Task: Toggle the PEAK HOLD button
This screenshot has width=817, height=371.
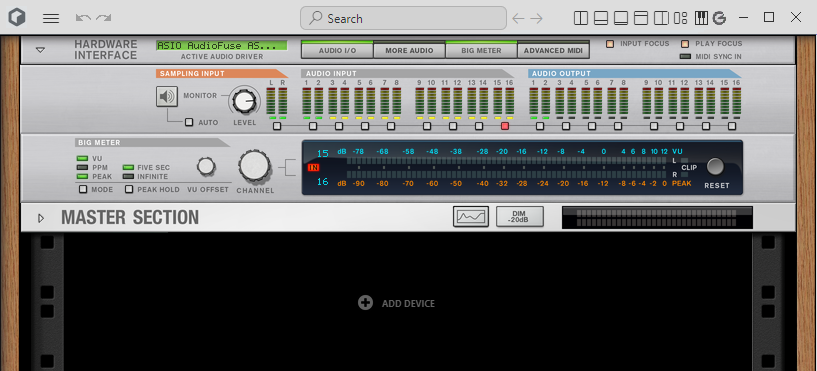Action: point(129,189)
